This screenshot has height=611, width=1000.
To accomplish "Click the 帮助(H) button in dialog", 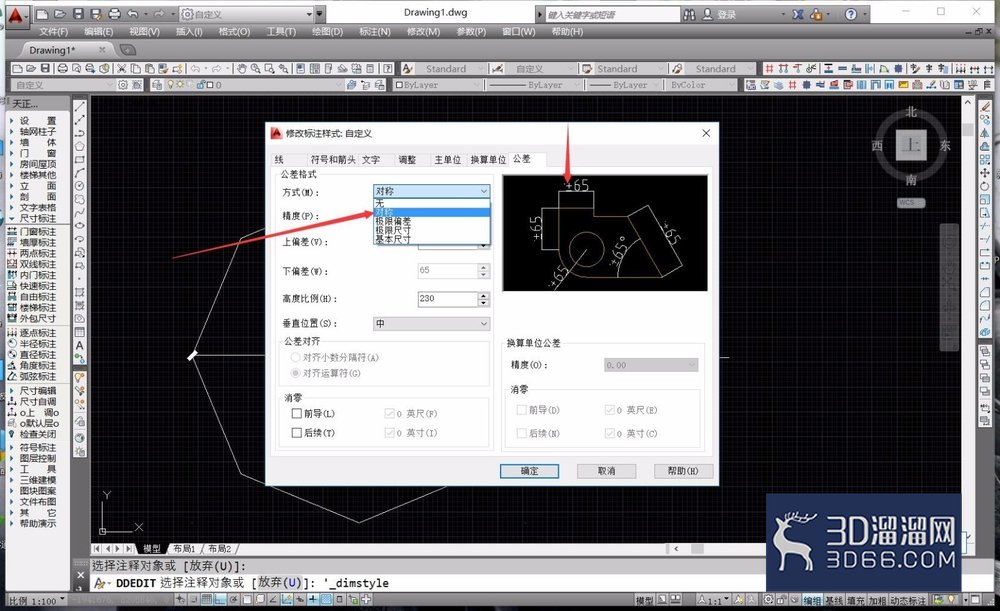I will (x=683, y=471).
